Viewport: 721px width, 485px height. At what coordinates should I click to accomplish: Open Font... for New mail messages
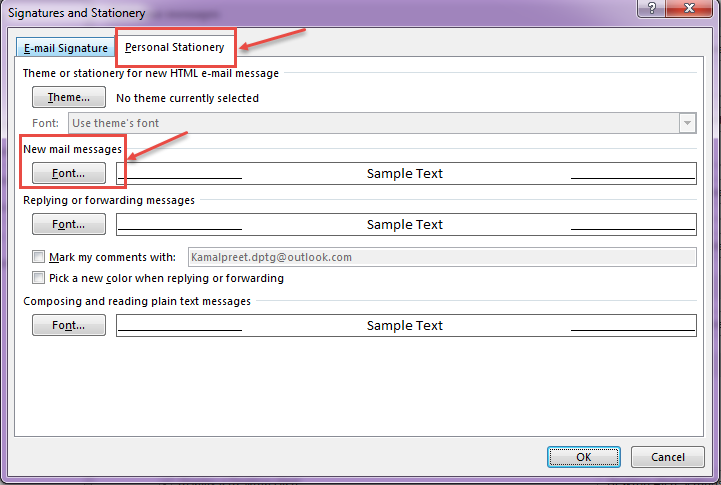(69, 173)
